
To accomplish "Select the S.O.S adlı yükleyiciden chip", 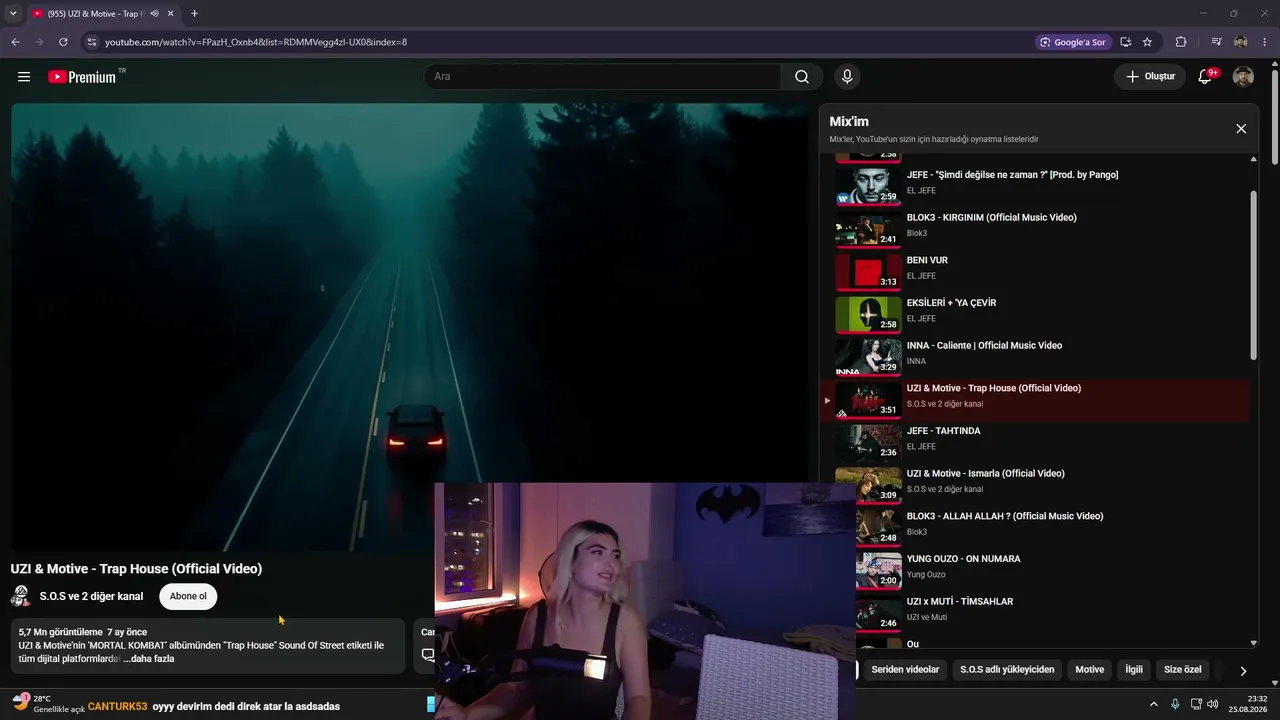I will 1007,670.
